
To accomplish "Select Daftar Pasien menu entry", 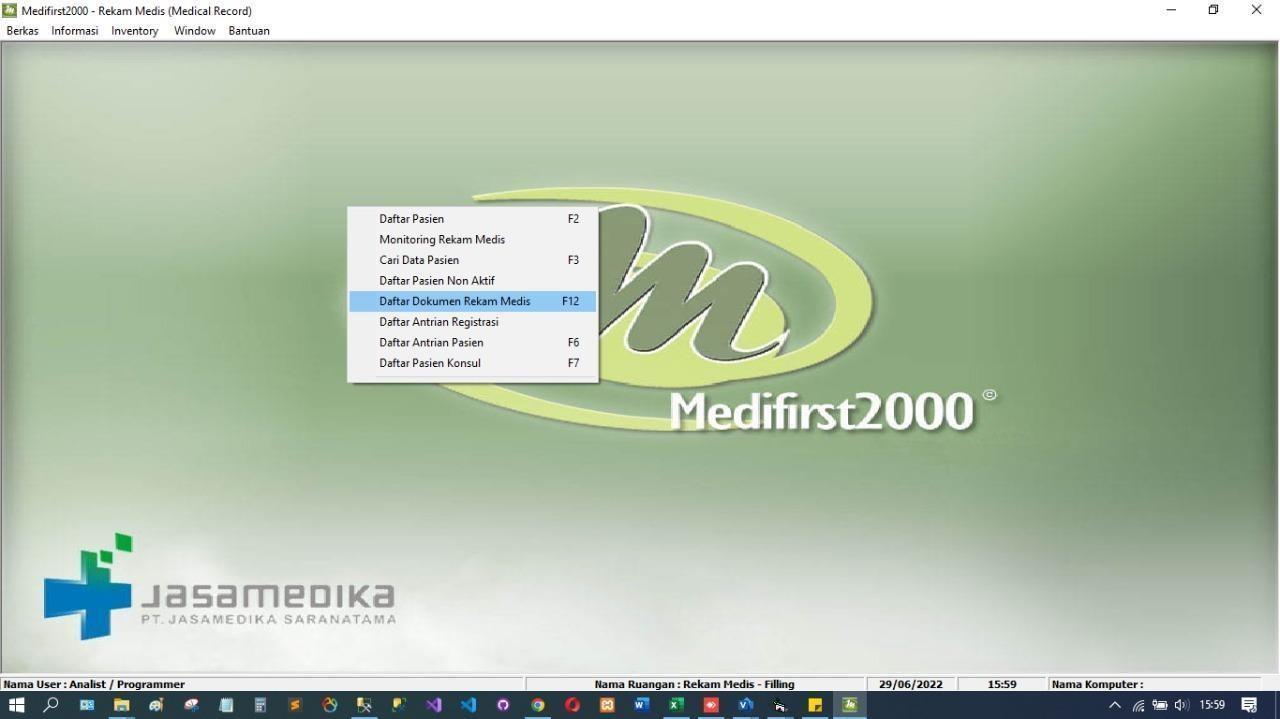I will point(472,219).
